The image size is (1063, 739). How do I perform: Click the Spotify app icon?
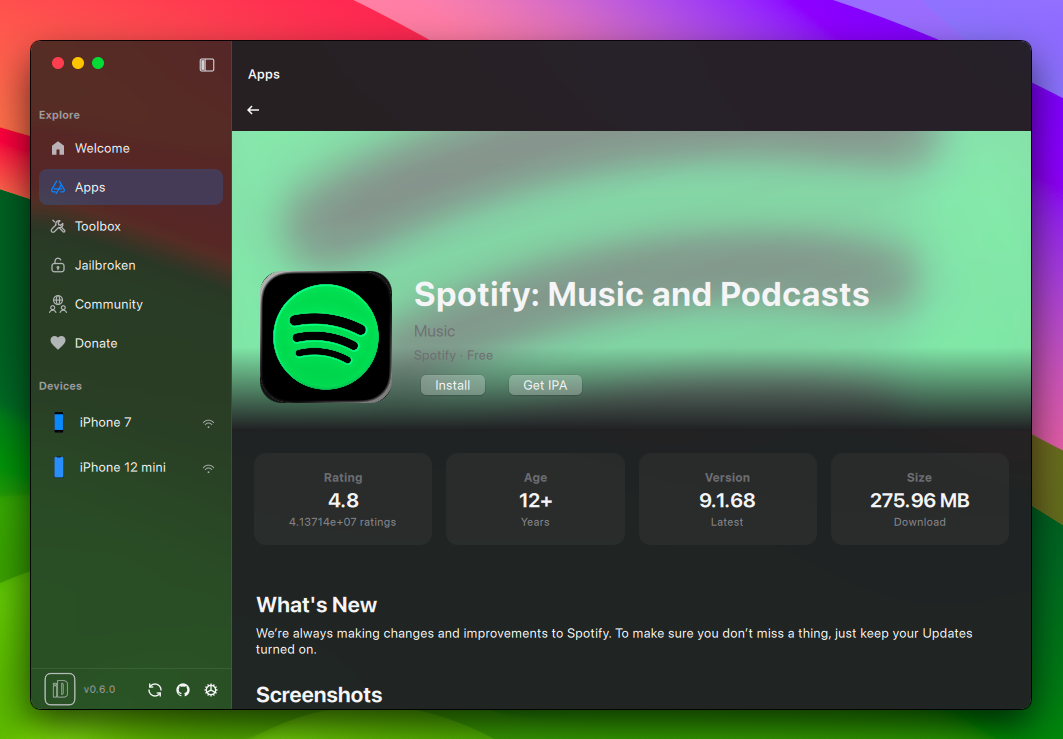tap(326, 337)
